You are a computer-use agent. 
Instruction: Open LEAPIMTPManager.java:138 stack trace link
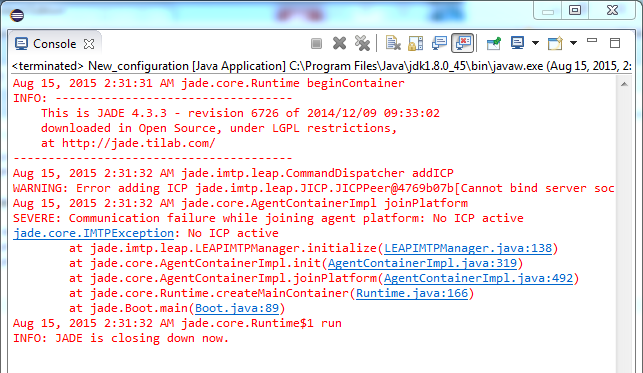pos(468,248)
